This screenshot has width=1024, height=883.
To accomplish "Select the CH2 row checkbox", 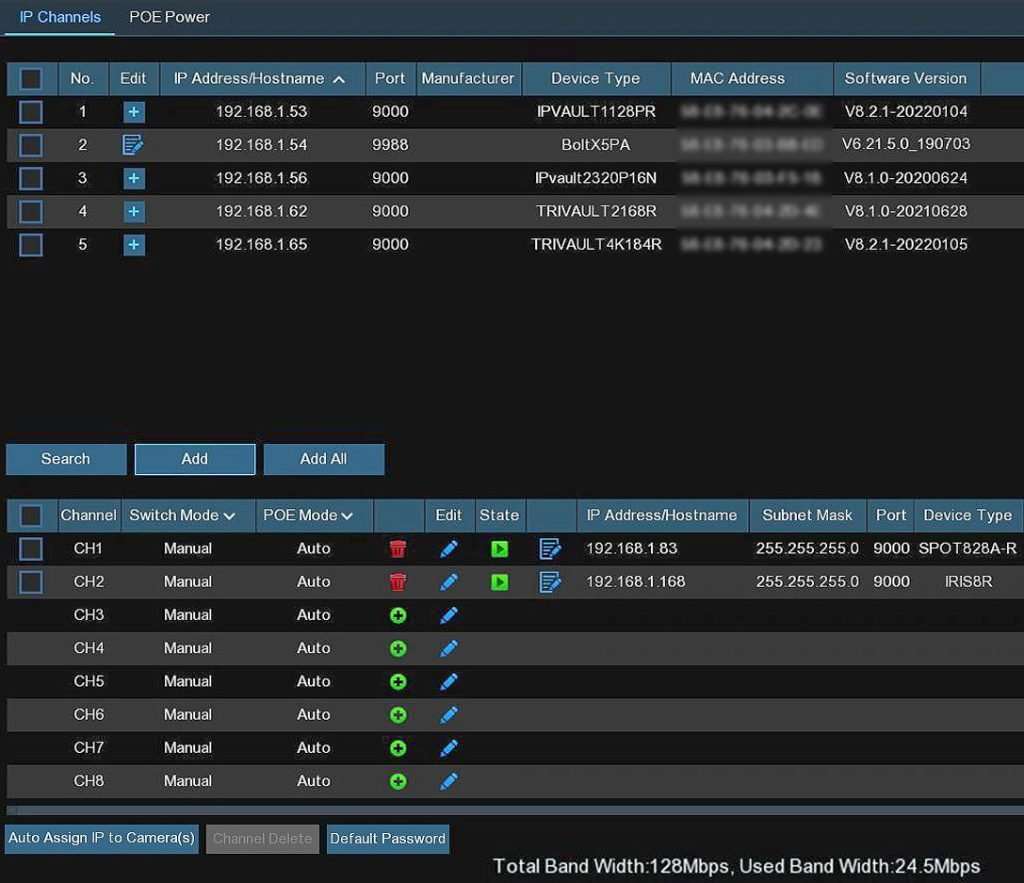I will (x=31, y=582).
